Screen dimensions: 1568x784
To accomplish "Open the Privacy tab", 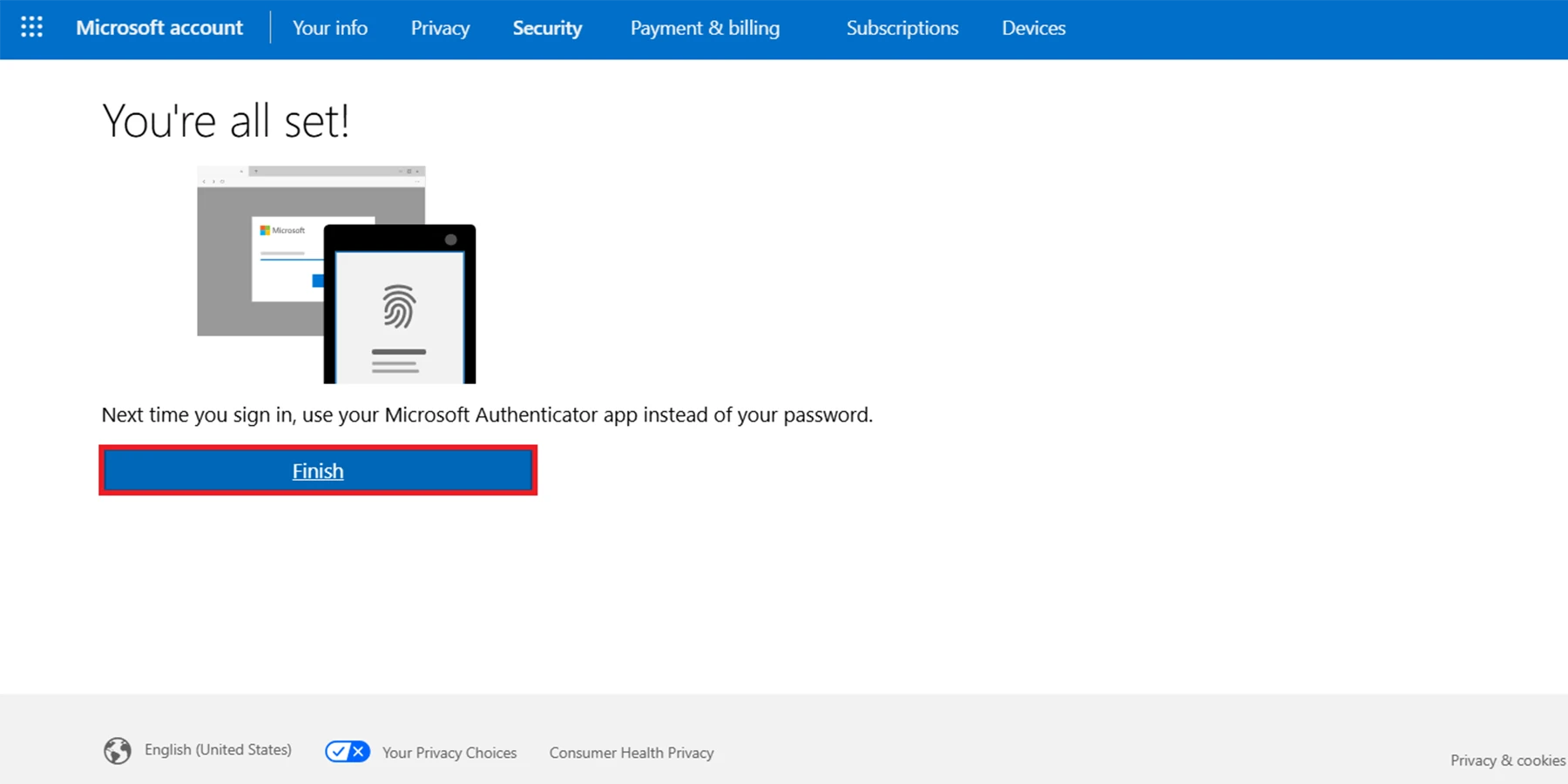I will [x=441, y=28].
